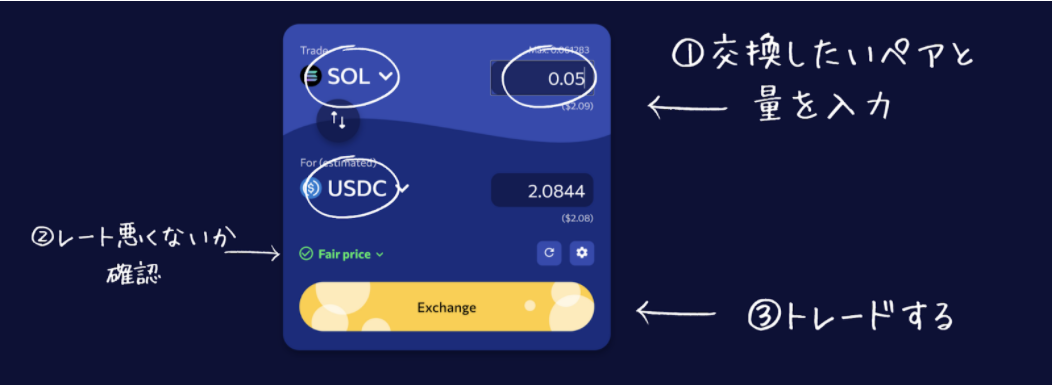1052x385 pixels.
Task: Focus the 0.05 trade amount field
Action: tap(542, 78)
